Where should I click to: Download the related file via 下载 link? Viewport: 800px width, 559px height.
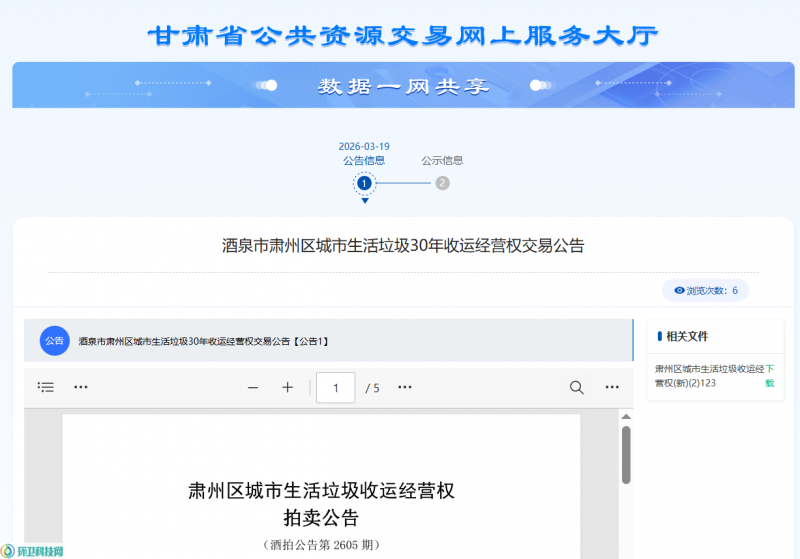click(769, 376)
